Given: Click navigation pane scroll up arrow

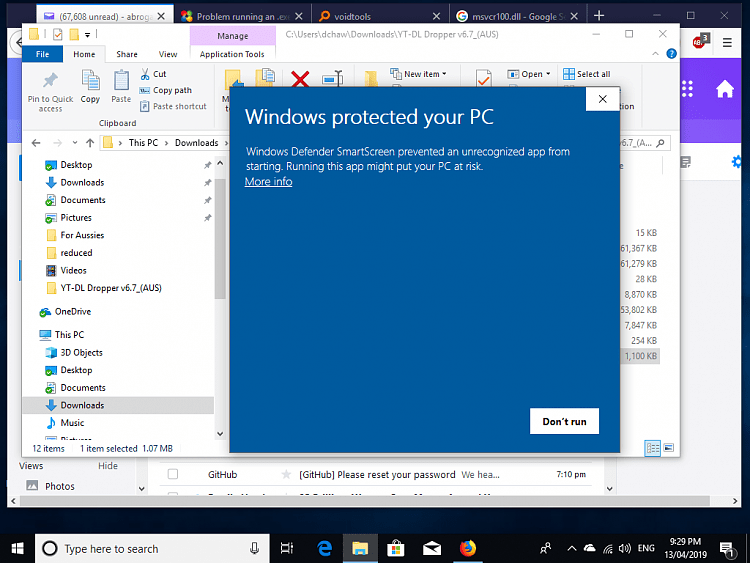Looking at the screenshot, I should point(220,163).
